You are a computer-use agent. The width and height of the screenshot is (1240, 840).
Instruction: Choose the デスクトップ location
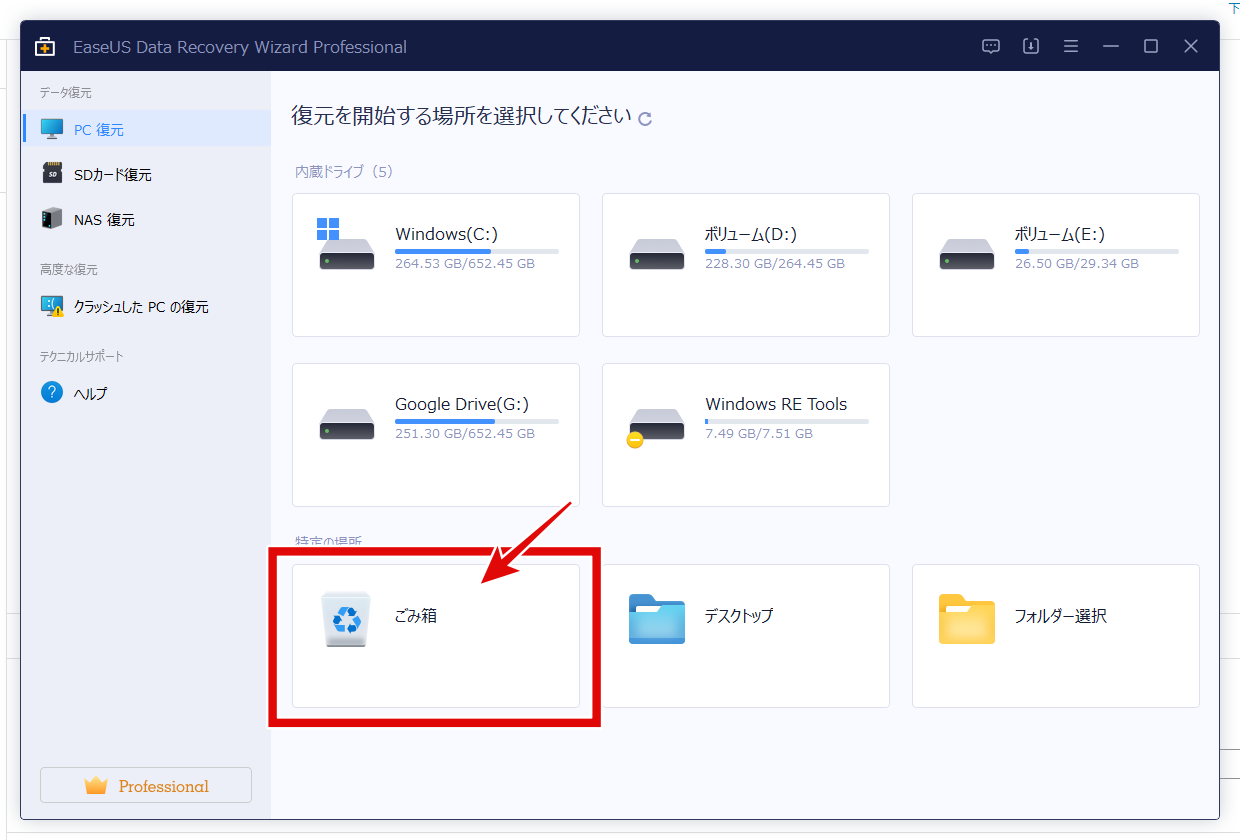[746, 636]
